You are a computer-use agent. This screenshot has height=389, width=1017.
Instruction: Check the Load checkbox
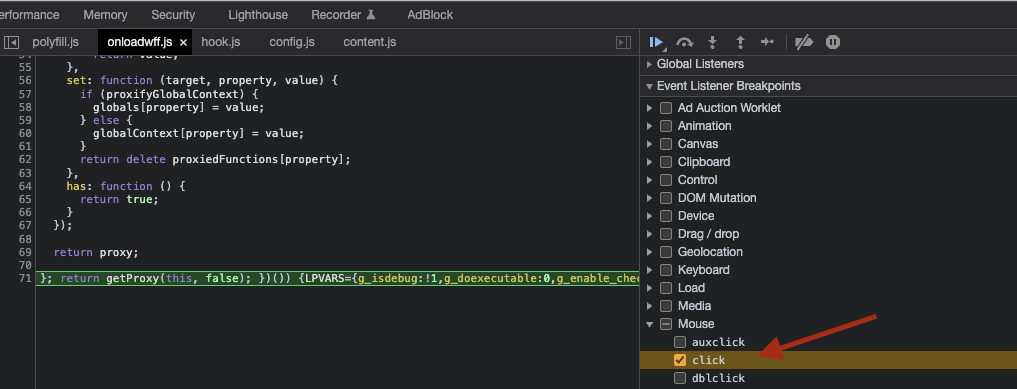coord(666,288)
